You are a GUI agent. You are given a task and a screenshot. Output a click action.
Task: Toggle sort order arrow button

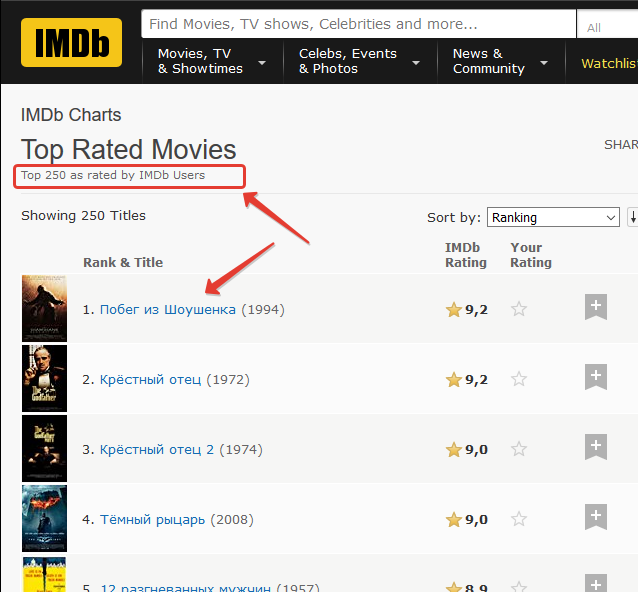point(633,217)
